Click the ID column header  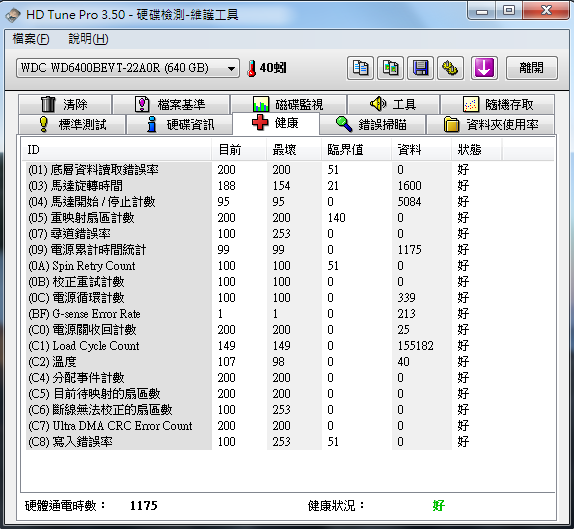pyautogui.click(x=116, y=150)
